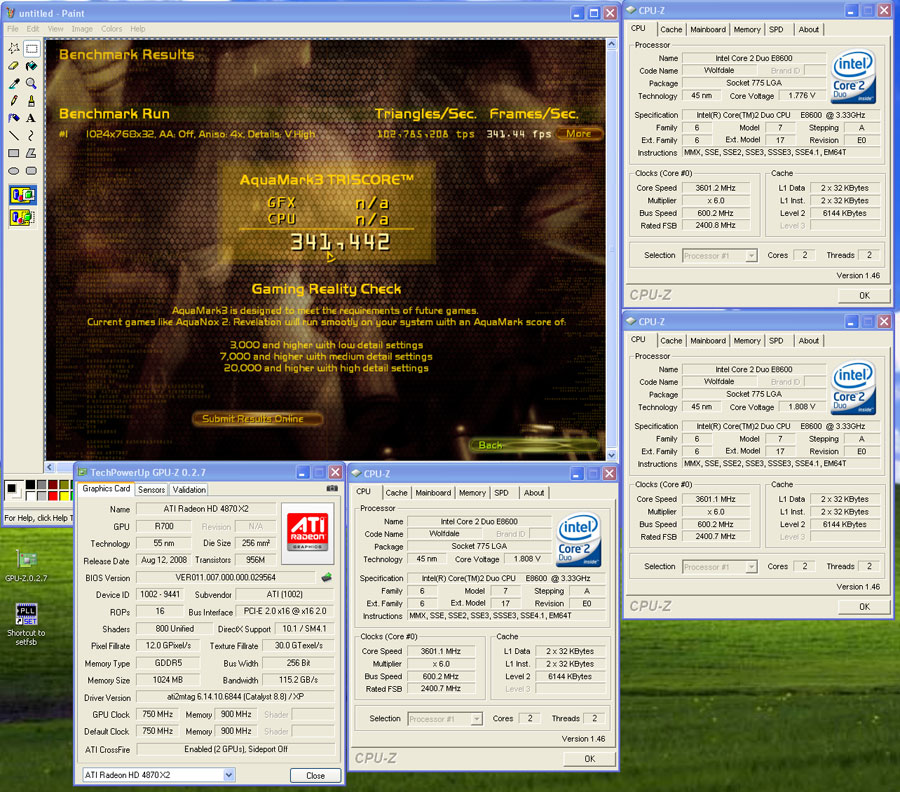900x792 pixels.
Task: Pick the dark red swatch in Paint palette
Action: (53, 485)
